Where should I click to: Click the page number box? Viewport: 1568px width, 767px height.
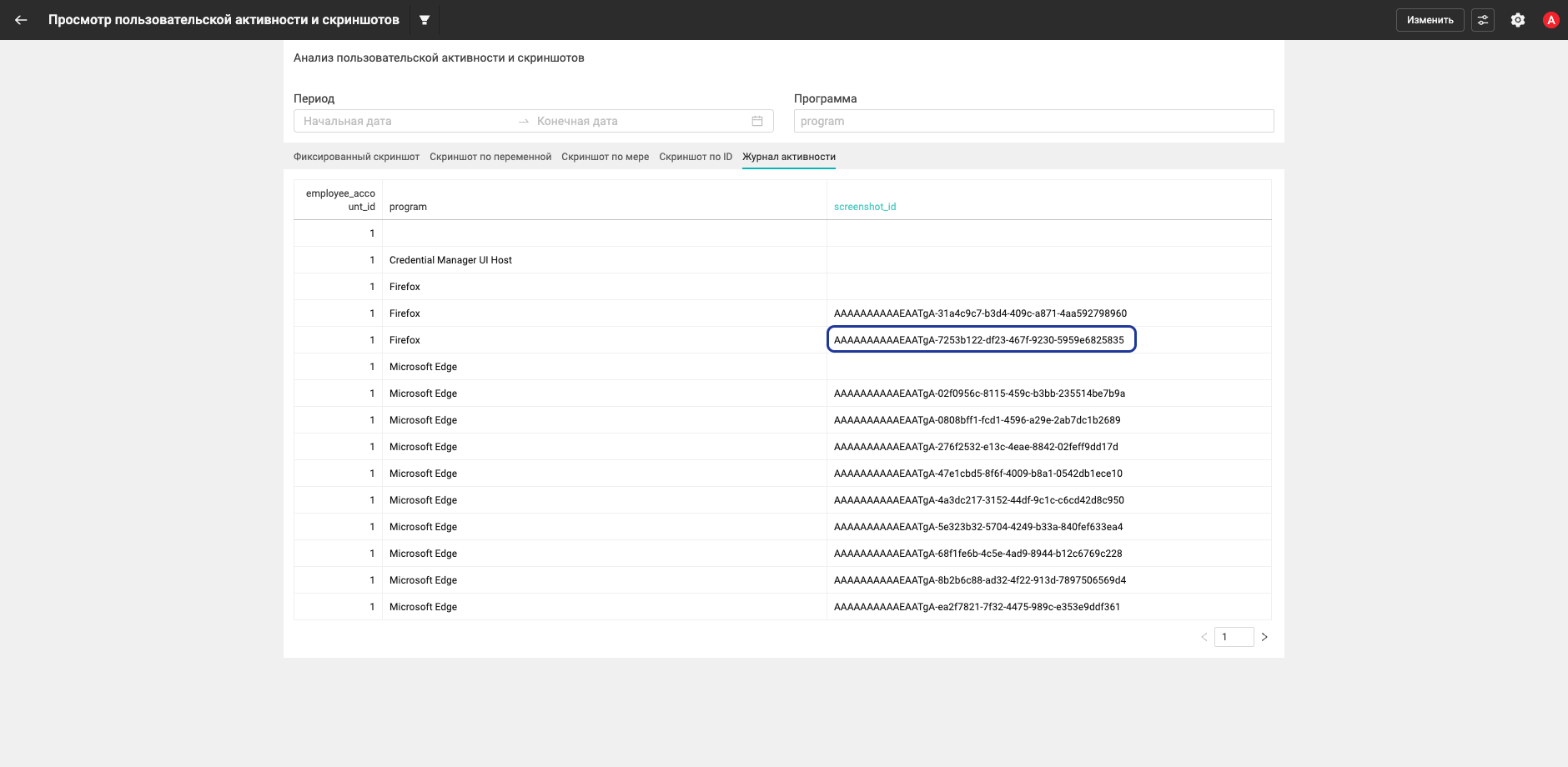[x=1234, y=637]
